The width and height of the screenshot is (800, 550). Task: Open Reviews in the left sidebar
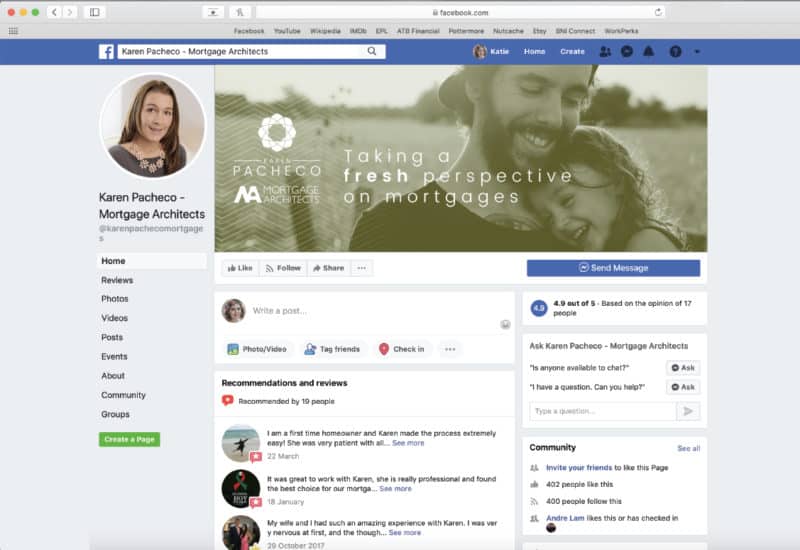(x=117, y=280)
